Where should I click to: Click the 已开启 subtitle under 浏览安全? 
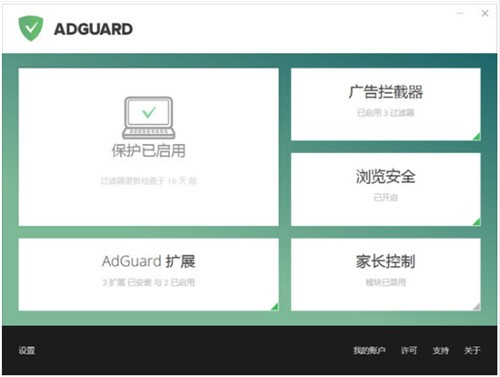(x=386, y=198)
